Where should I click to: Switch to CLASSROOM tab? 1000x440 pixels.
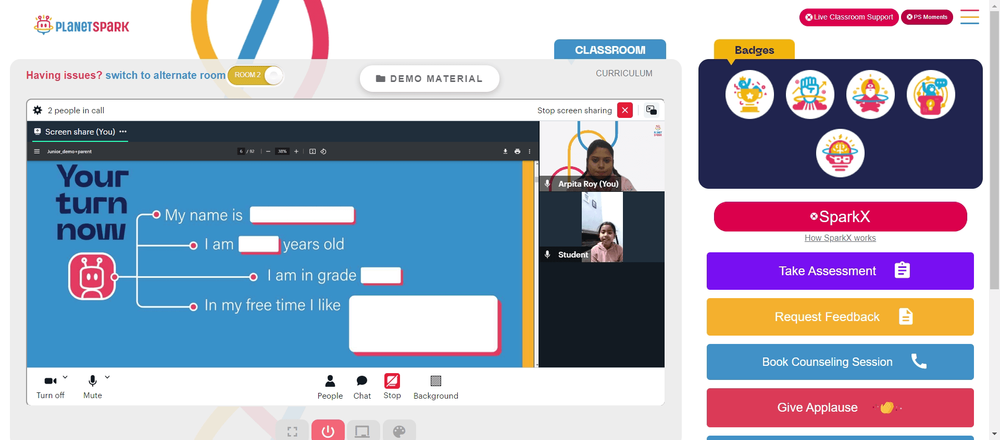tap(610, 50)
